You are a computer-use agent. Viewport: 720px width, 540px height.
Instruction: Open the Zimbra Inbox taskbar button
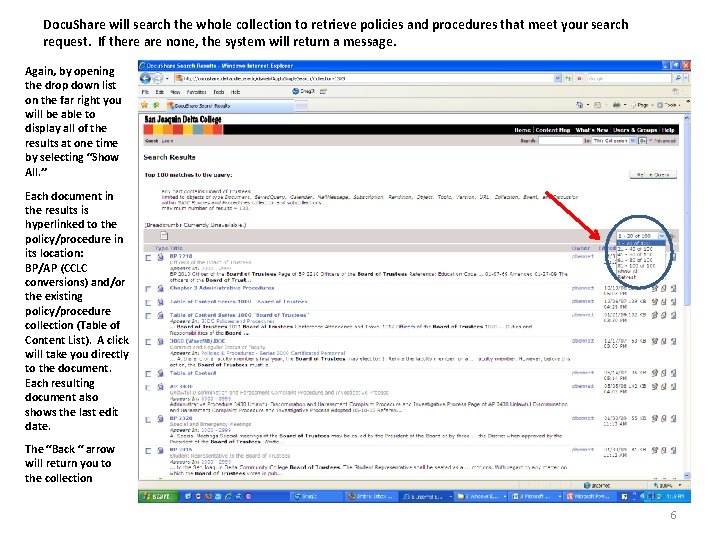(371, 496)
